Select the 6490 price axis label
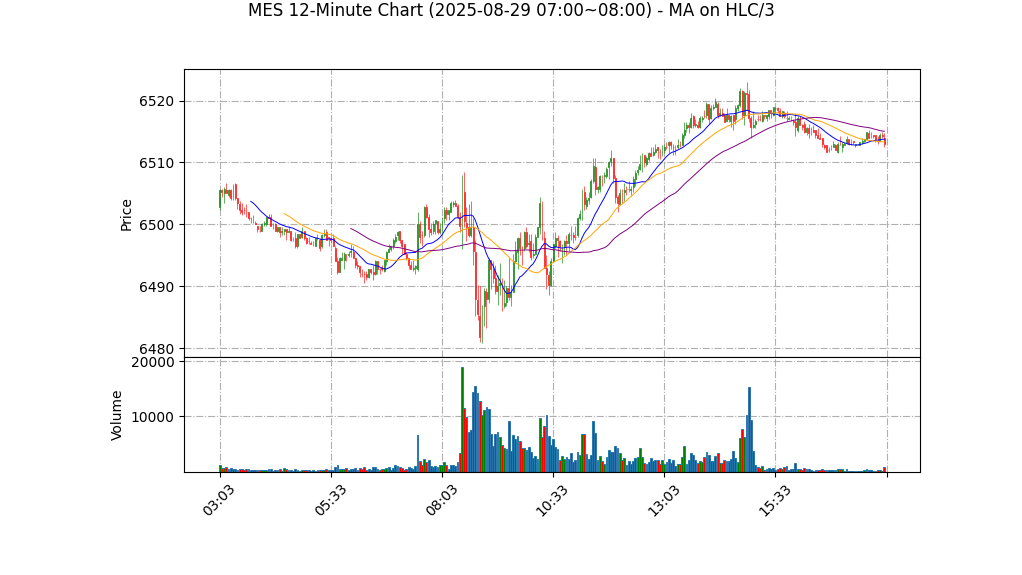 pos(156,287)
